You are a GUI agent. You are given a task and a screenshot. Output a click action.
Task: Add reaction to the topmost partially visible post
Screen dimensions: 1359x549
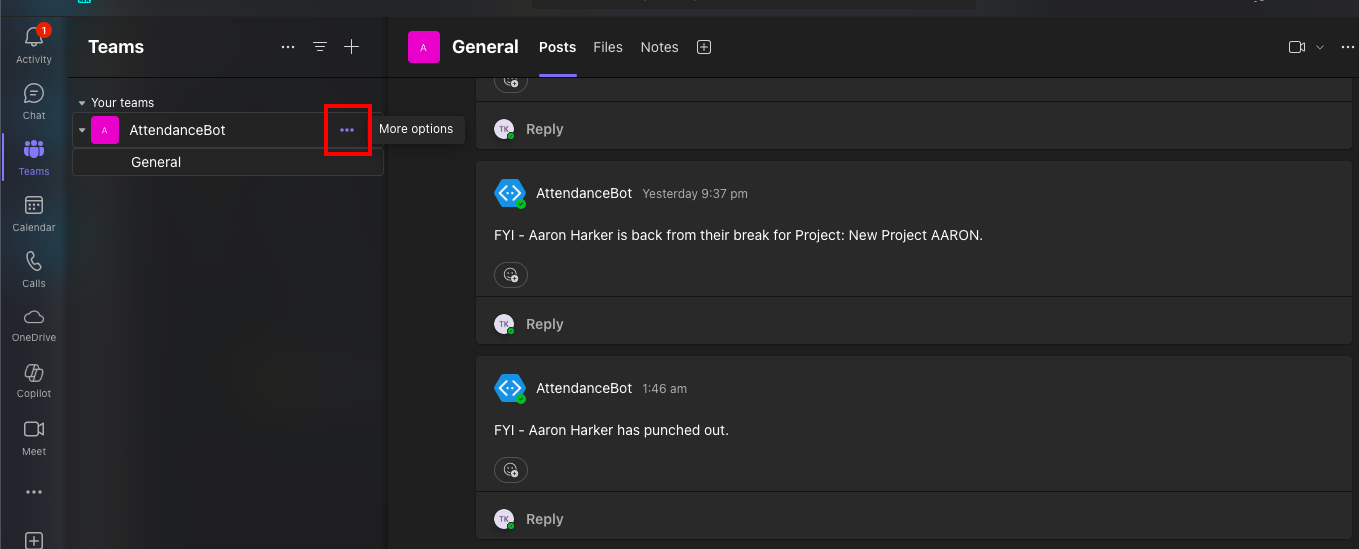coord(511,82)
